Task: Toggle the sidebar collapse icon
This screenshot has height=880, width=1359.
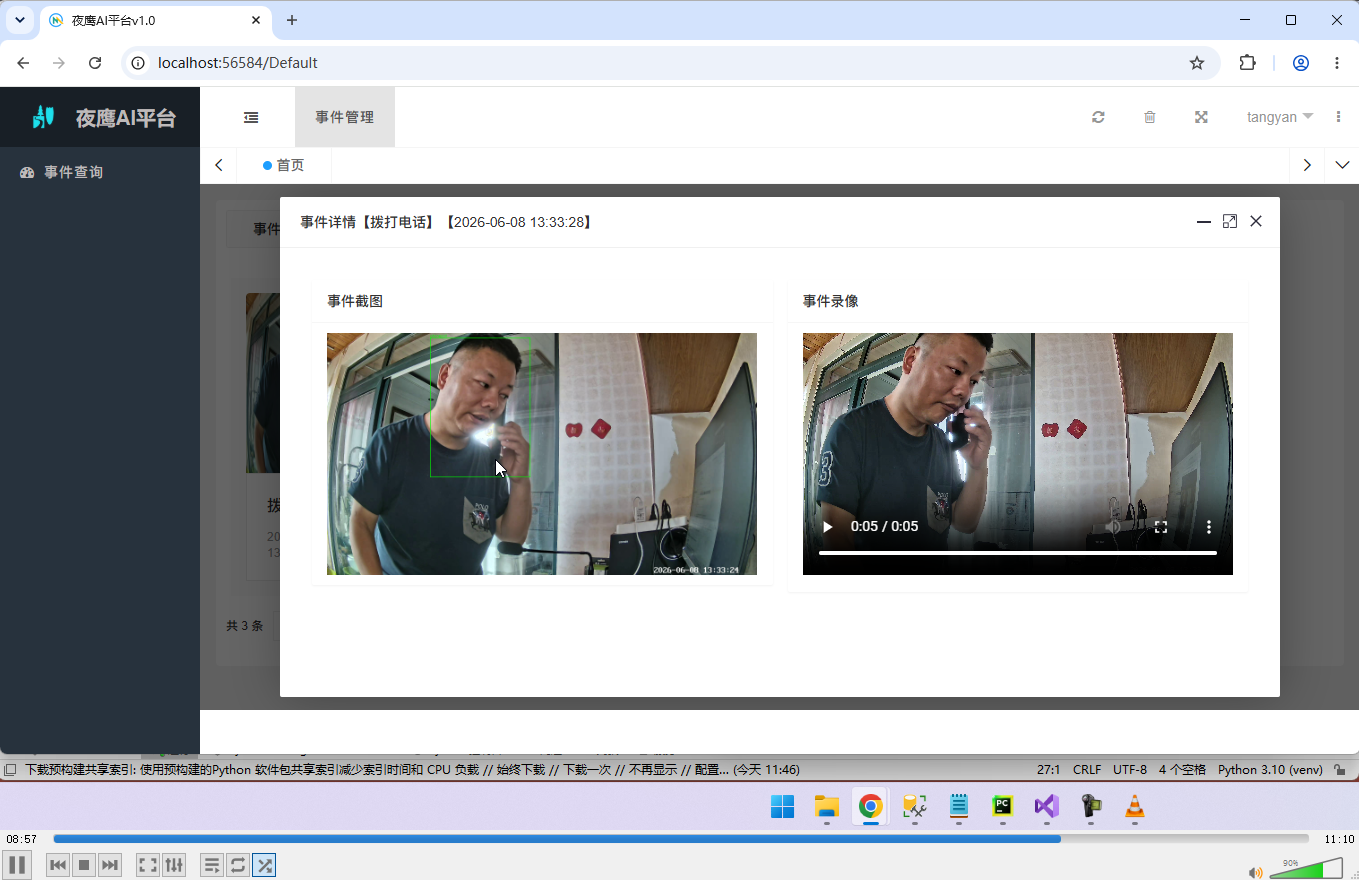Action: click(251, 117)
